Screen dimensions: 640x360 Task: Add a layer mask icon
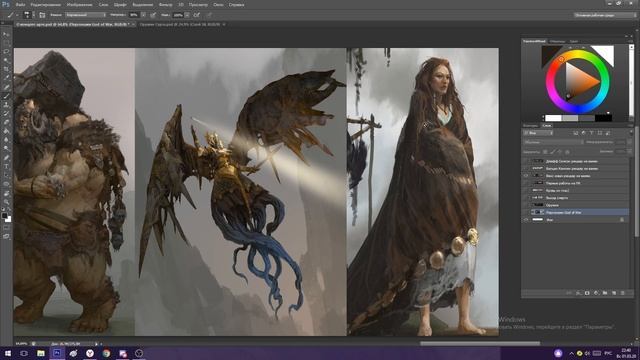[587, 293]
